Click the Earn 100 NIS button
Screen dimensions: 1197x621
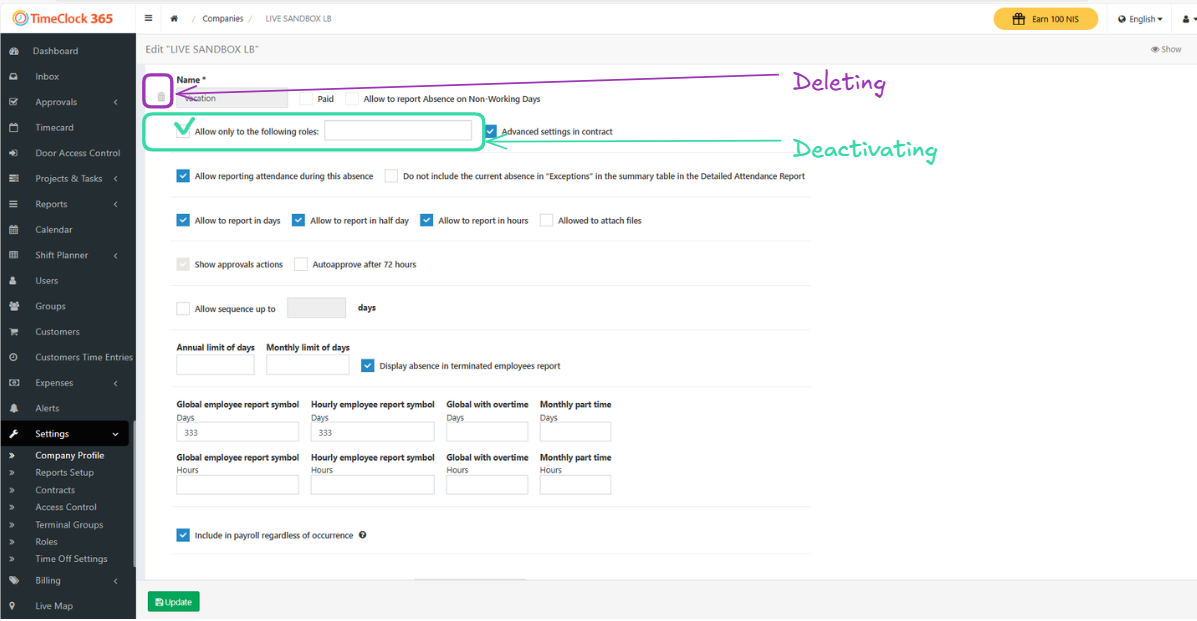coord(1045,19)
